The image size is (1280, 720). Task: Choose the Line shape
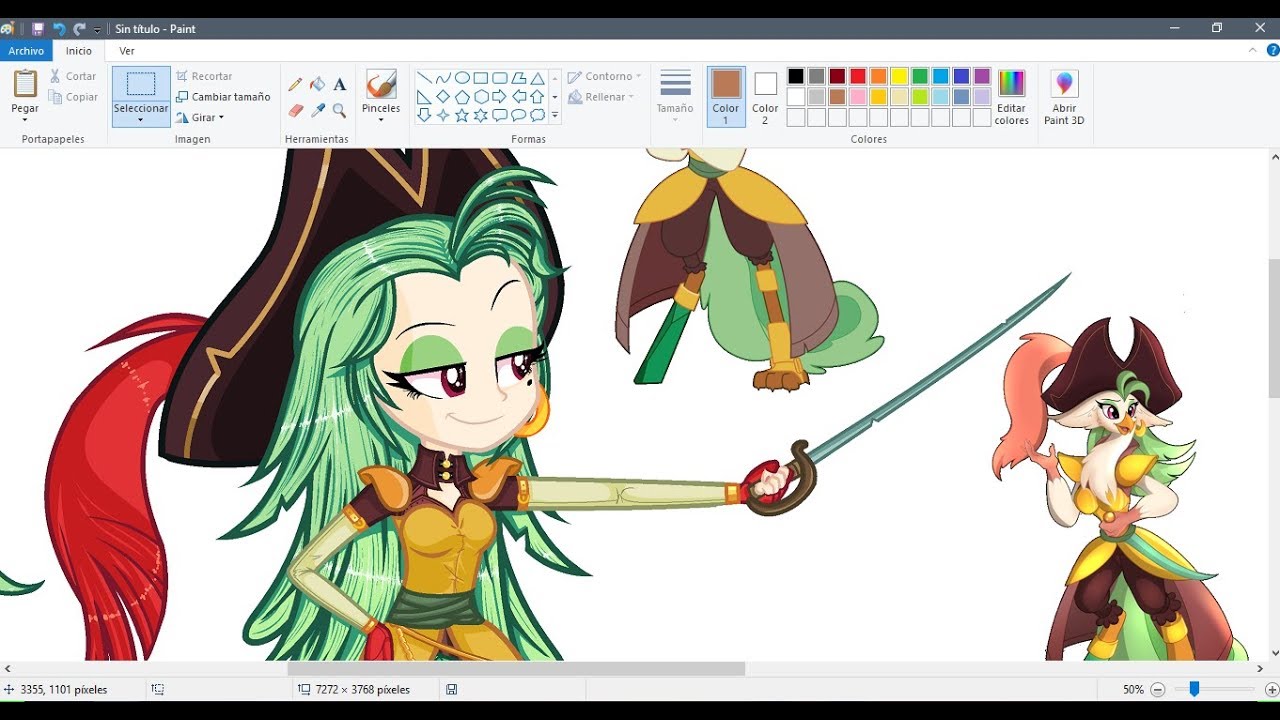point(424,78)
